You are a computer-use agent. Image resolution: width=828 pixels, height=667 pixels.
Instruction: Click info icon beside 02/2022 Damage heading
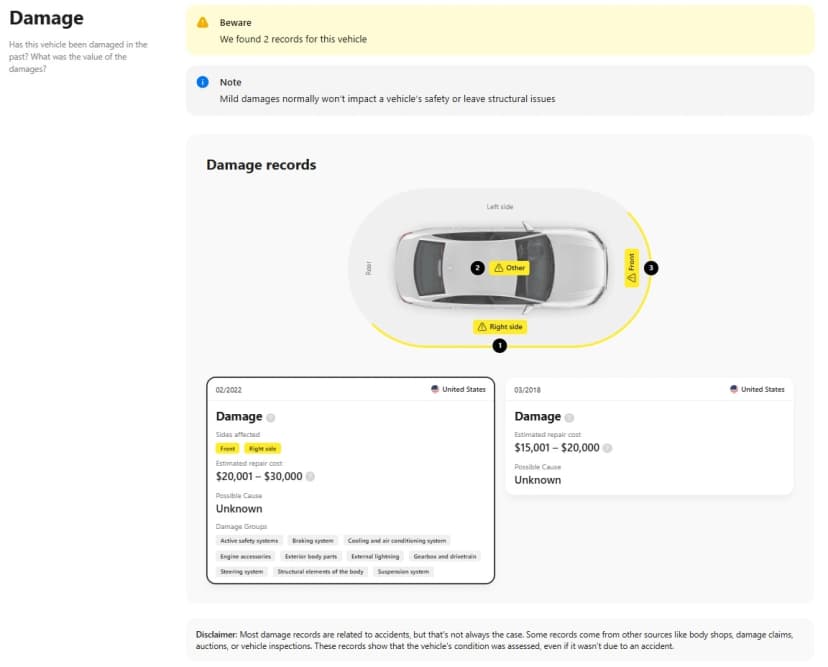pyautogui.click(x=271, y=417)
